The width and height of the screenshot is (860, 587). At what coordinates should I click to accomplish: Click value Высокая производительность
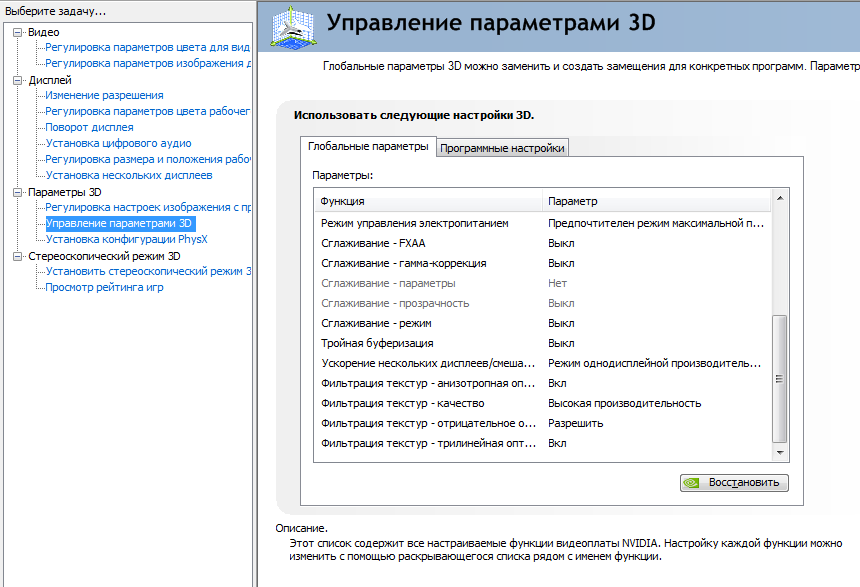pyautogui.click(x=625, y=403)
